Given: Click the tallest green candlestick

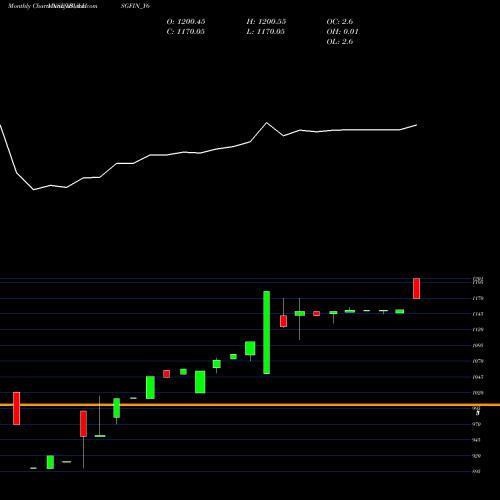Looking at the screenshot, I should click(x=266, y=332).
